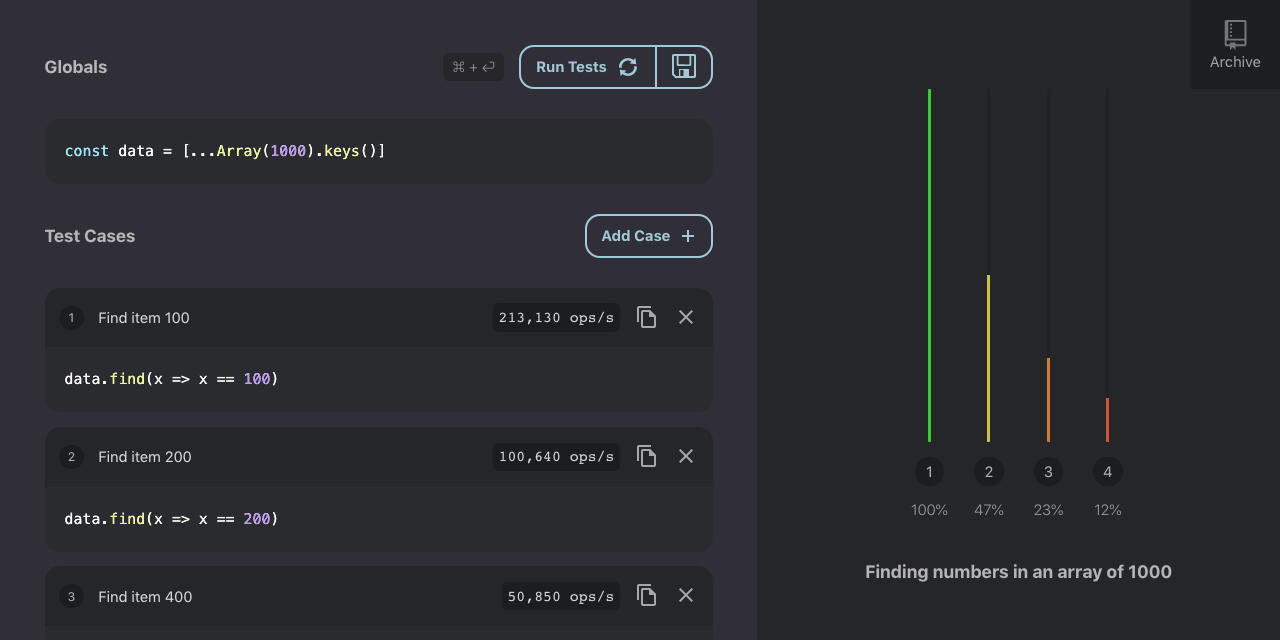This screenshot has width=1280, height=640.
Task: Click the floppy disk save icon
Action: coord(684,66)
